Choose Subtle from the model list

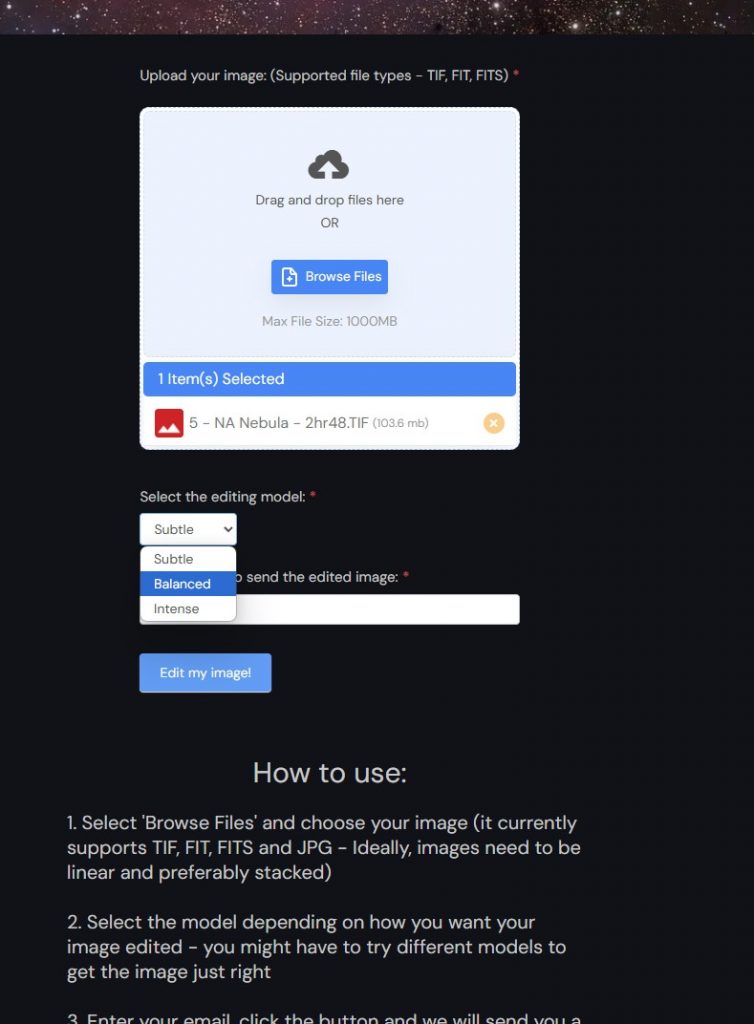click(188, 559)
